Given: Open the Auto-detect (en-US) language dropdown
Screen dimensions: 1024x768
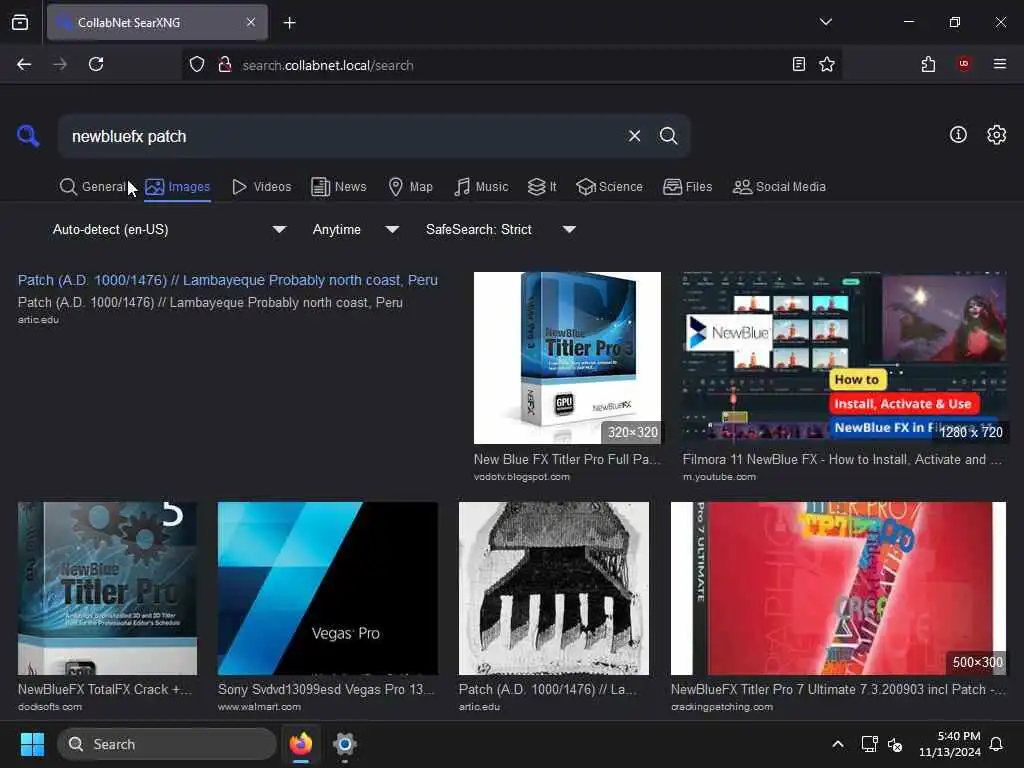Looking at the screenshot, I should coord(169,229).
